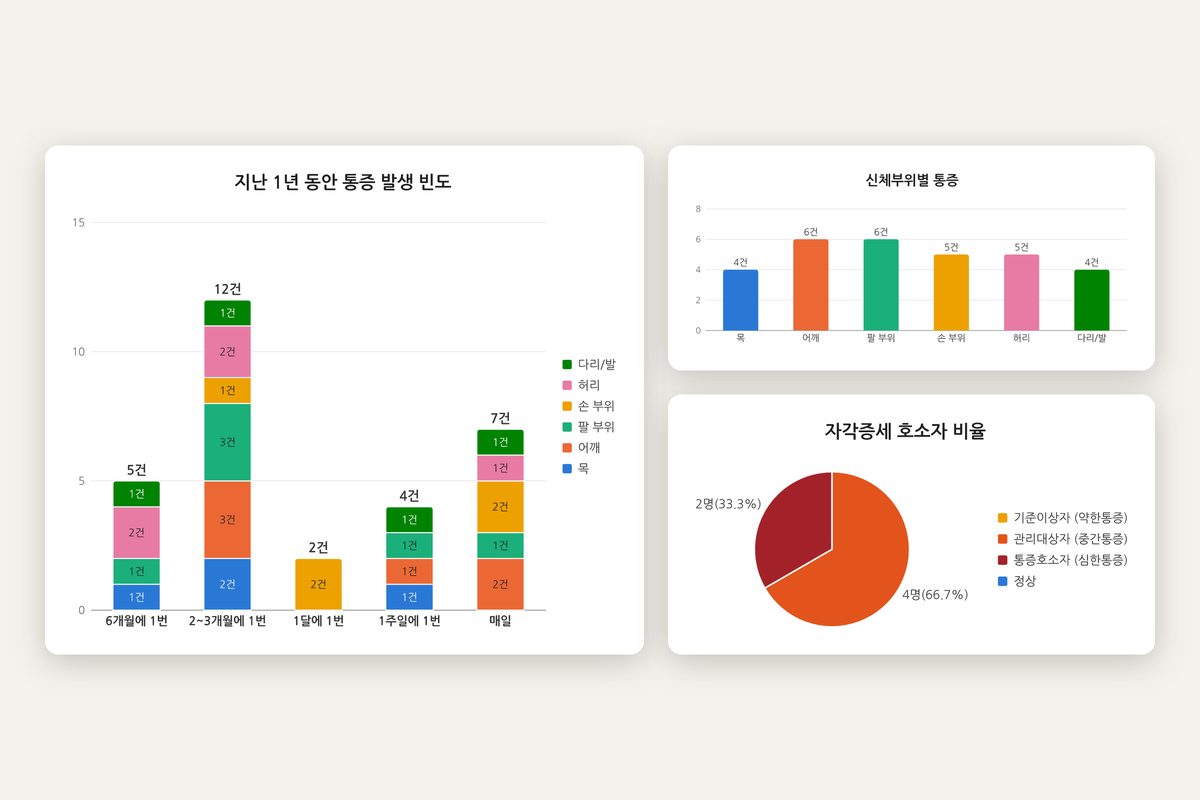Select the 어깨 legend label in stacked chart
Viewport: 1200px width, 800px height.
click(x=589, y=447)
